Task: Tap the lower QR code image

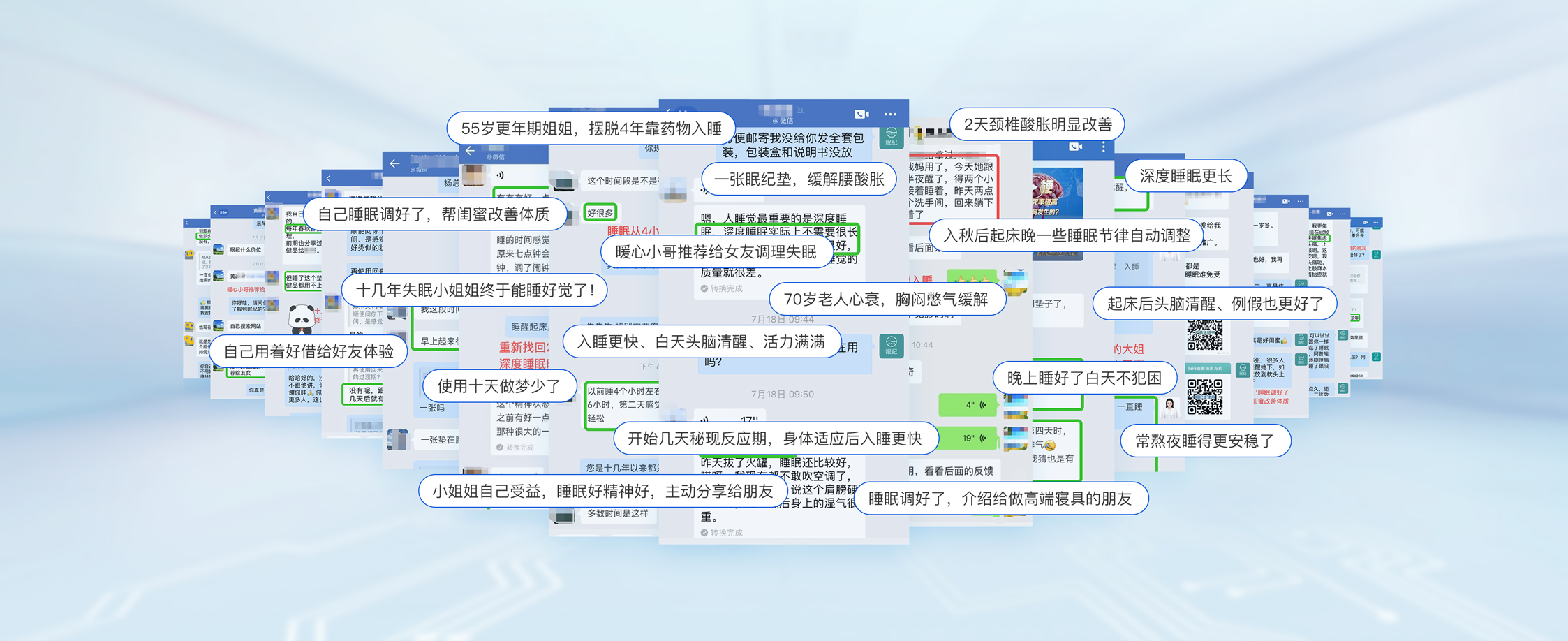Action: pyautogui.click(x=1205, y=396)
